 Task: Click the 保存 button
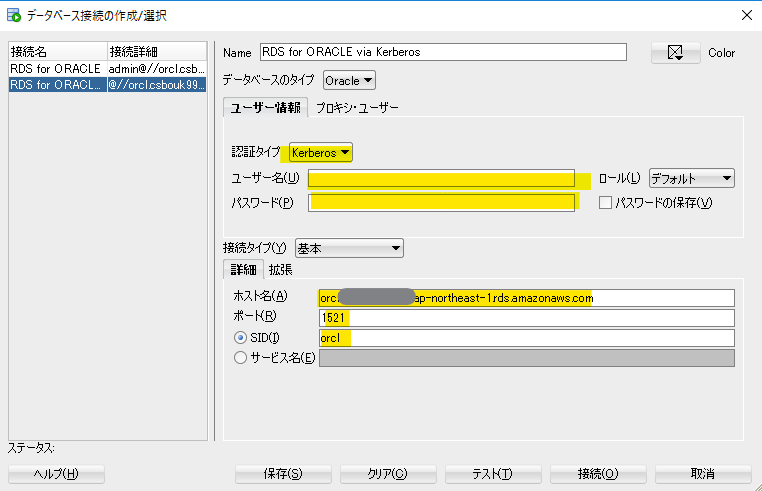(x=283, y=473)
